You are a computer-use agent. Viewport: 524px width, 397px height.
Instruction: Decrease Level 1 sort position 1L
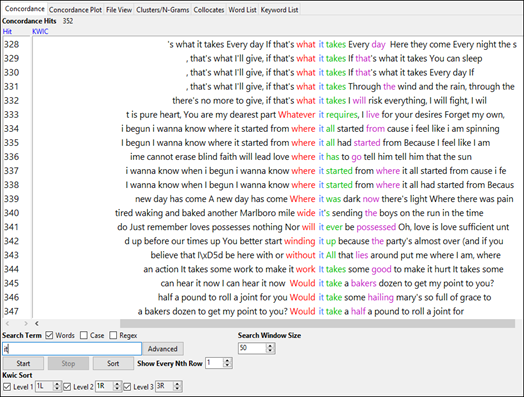pos(57,389)
